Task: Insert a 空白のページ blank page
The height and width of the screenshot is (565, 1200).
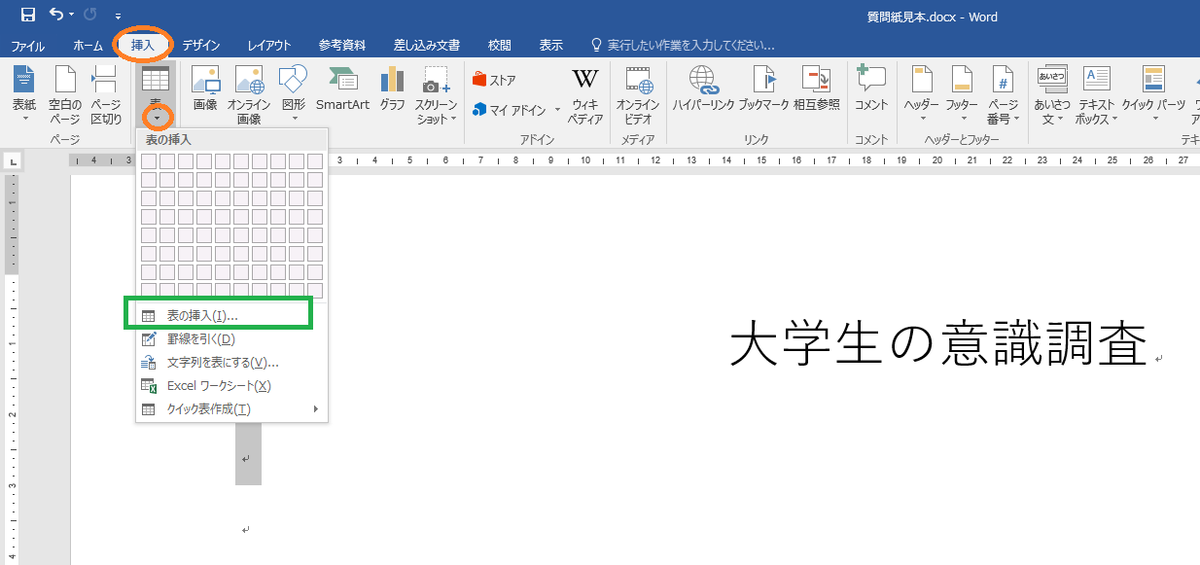Action: pyautogui.click(x=65, y=94)
